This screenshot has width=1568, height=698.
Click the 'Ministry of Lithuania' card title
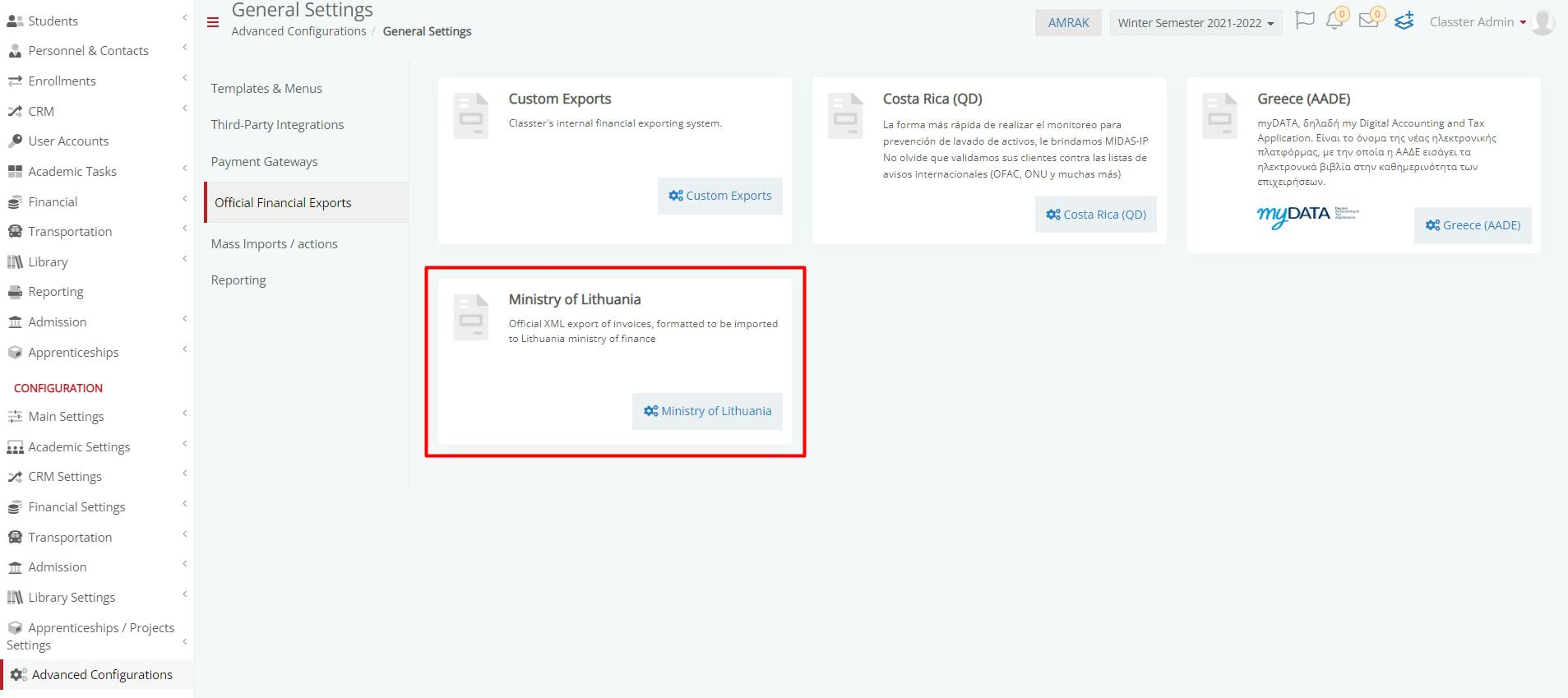pos(575,299)
